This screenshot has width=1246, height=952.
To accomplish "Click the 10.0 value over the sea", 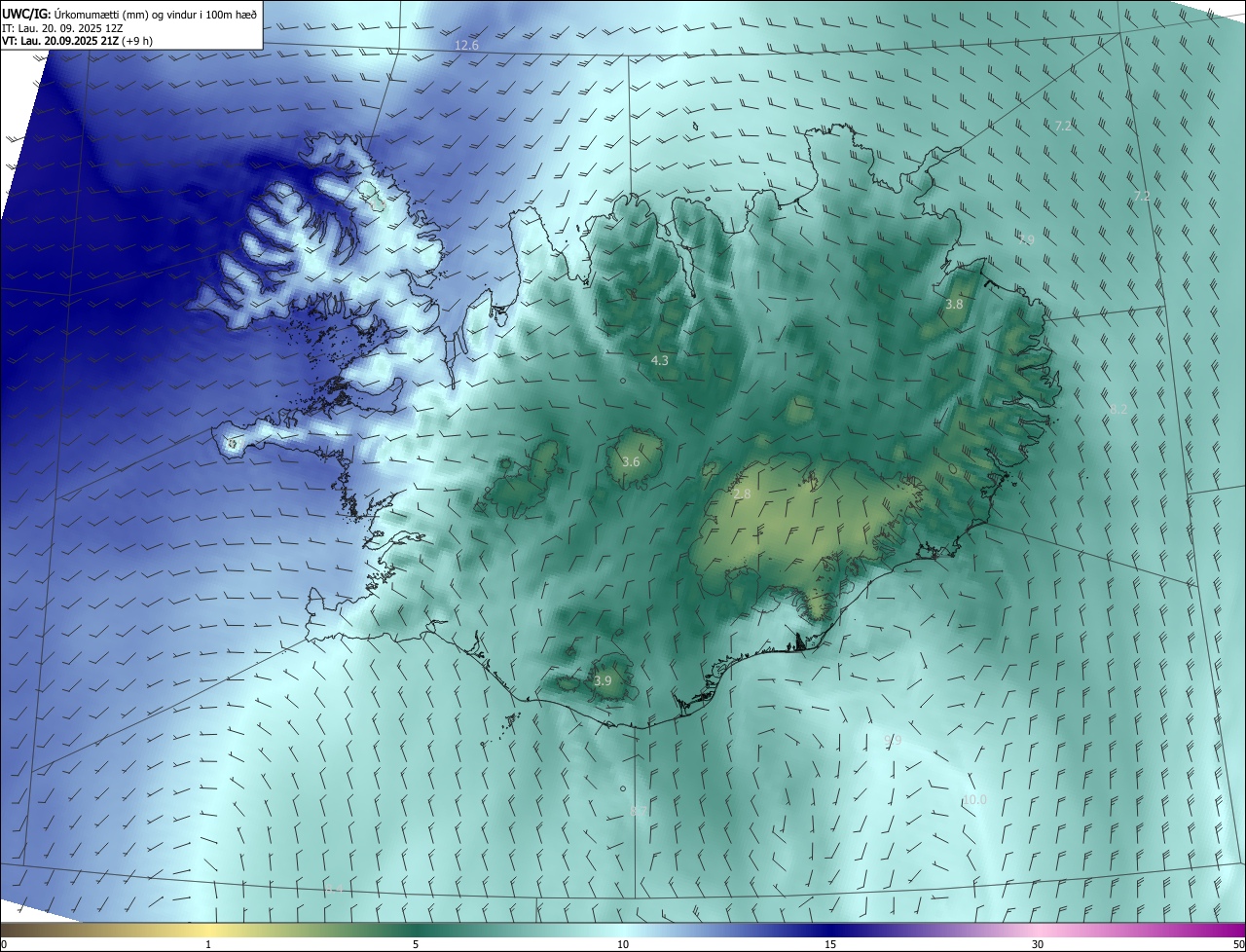I will coord(974,800).
